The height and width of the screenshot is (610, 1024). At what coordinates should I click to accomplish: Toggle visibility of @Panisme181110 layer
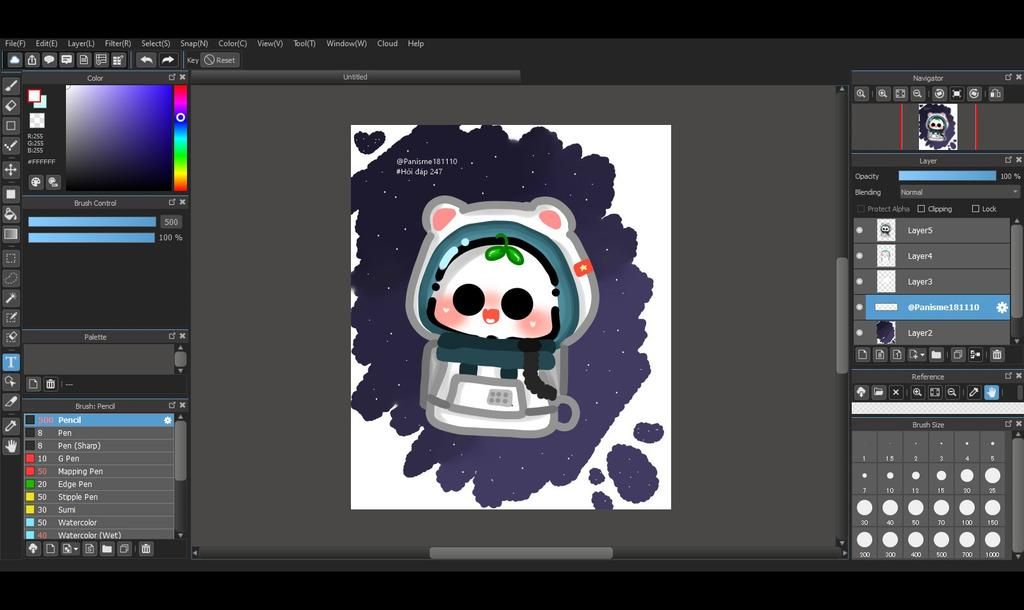pos(859,307)
